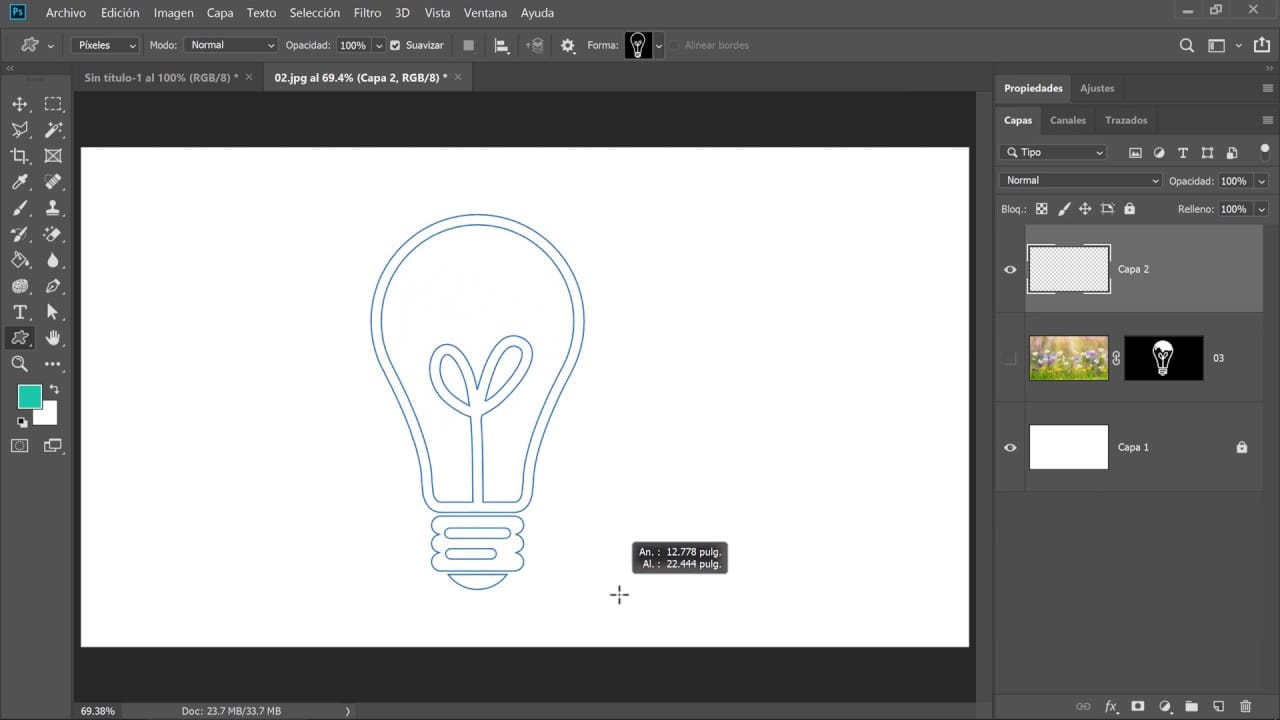The image size is (1280, 720).
Task: Lock all on the Bloq. row
Action: (x=1129, y=209)
